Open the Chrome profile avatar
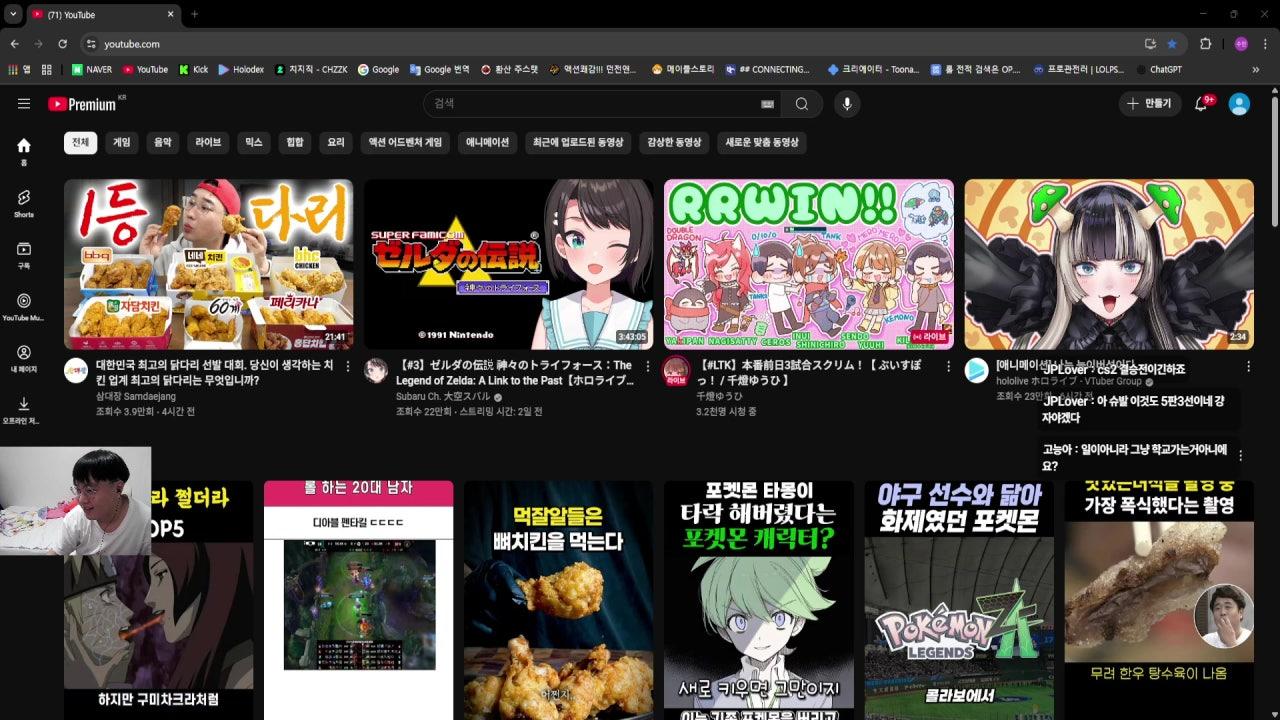Screen dimensions: 1280x720 click(1241, 44)
